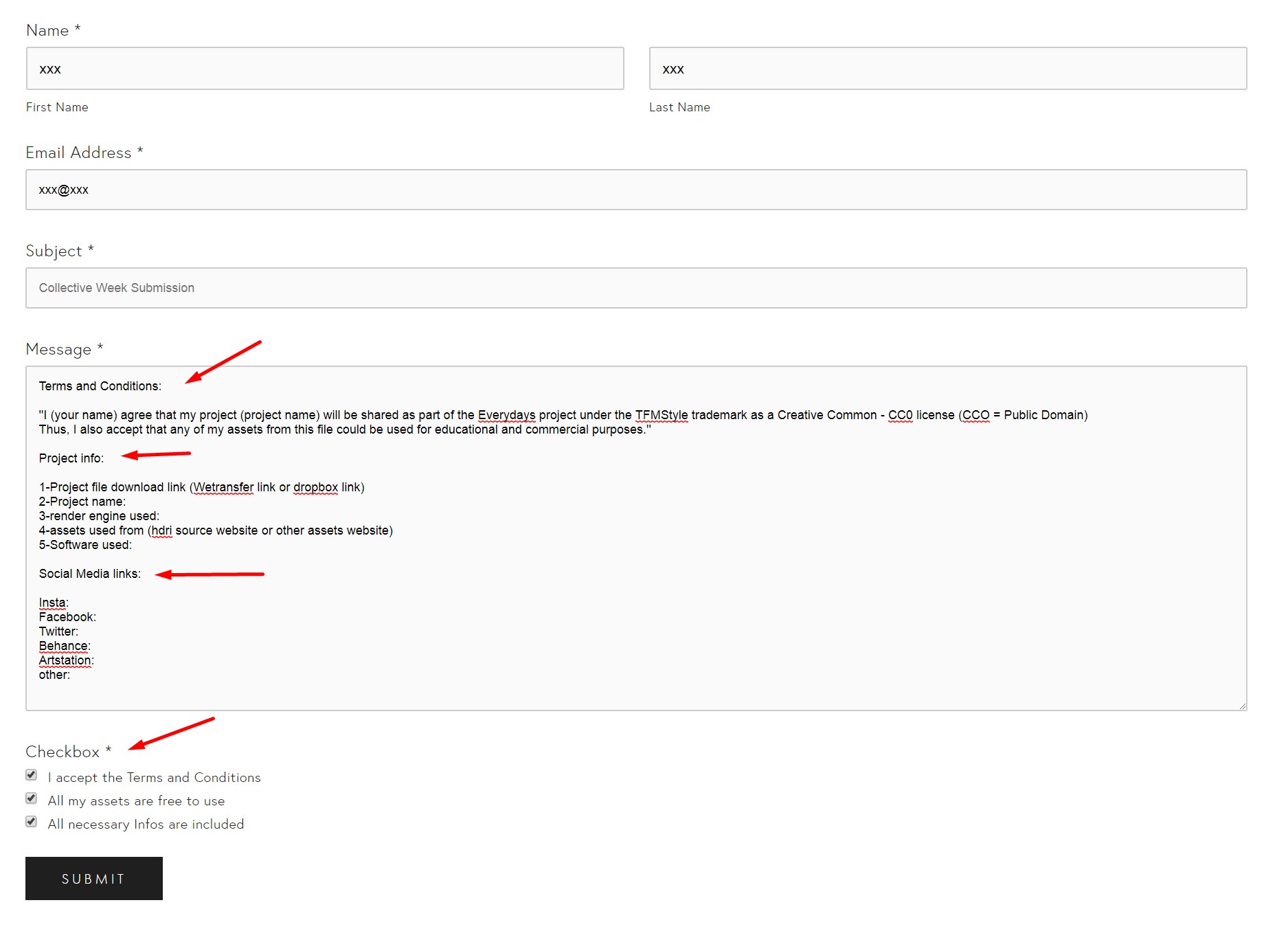Click the '4-assets used from' line
The height and width of the screenshot is (929, 1288).
216,530
